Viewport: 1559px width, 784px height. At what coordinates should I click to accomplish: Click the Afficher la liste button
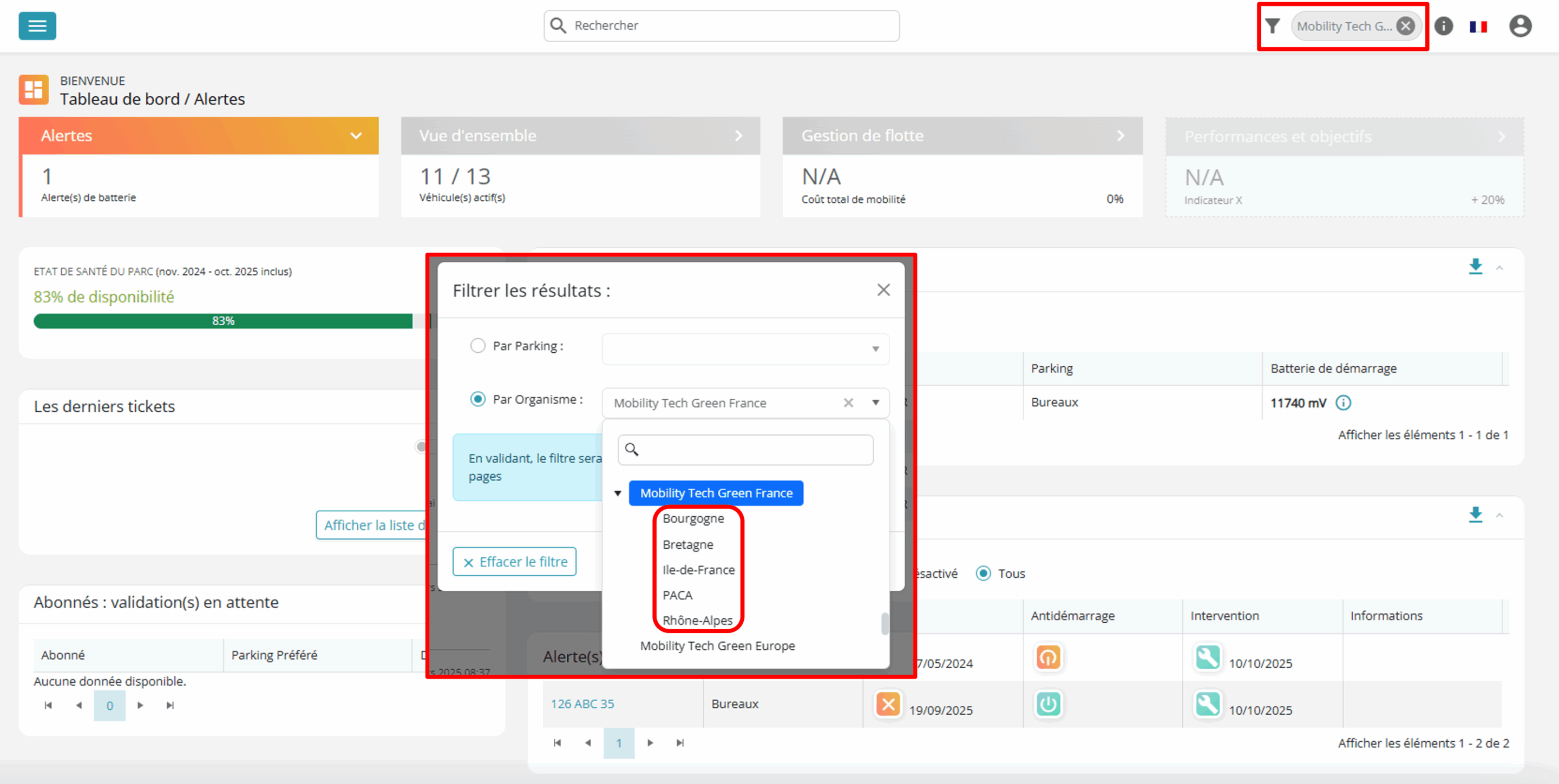point(371,525)
